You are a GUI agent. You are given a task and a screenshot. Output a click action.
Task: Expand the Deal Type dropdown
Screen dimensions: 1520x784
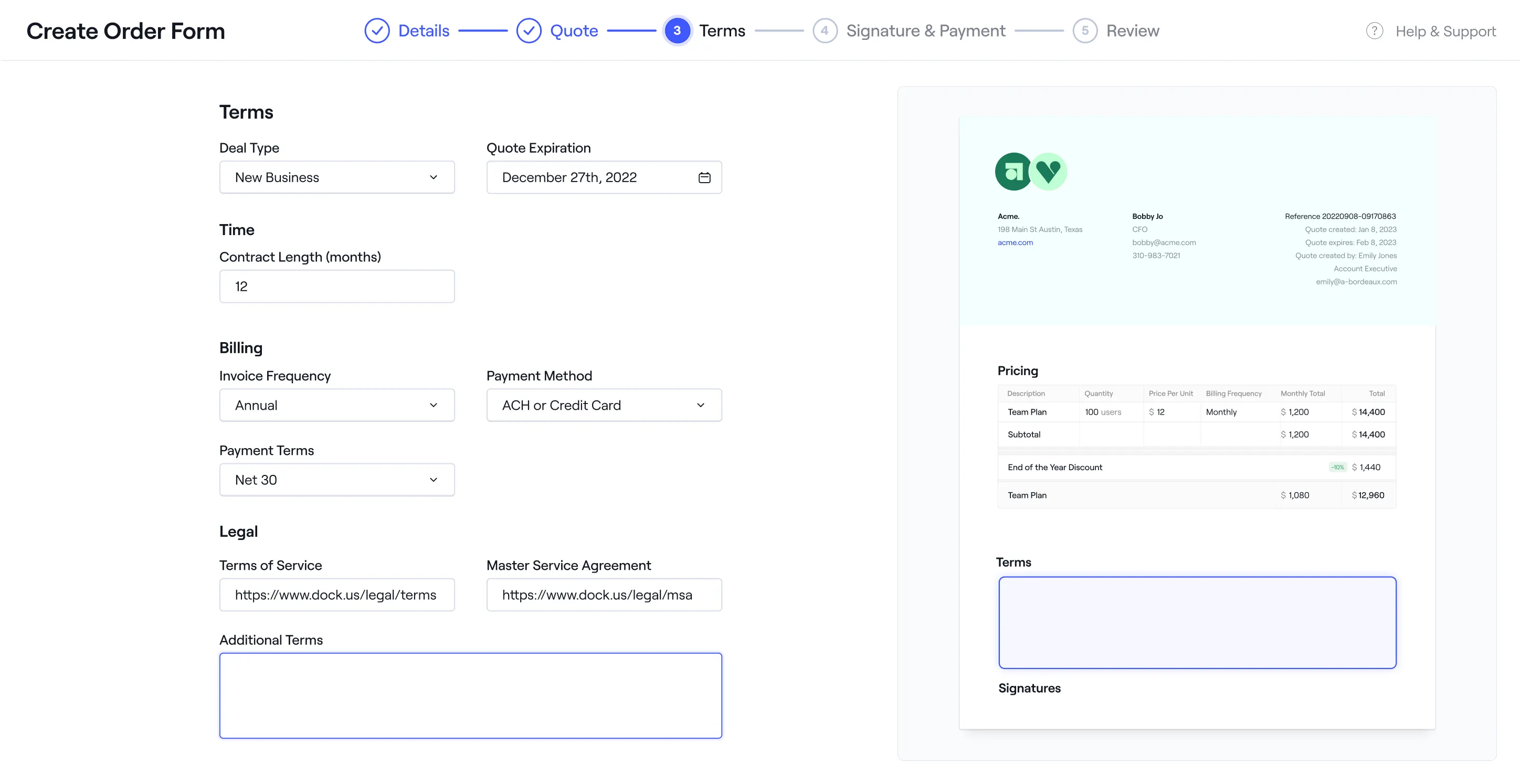(x=337, y=177)
